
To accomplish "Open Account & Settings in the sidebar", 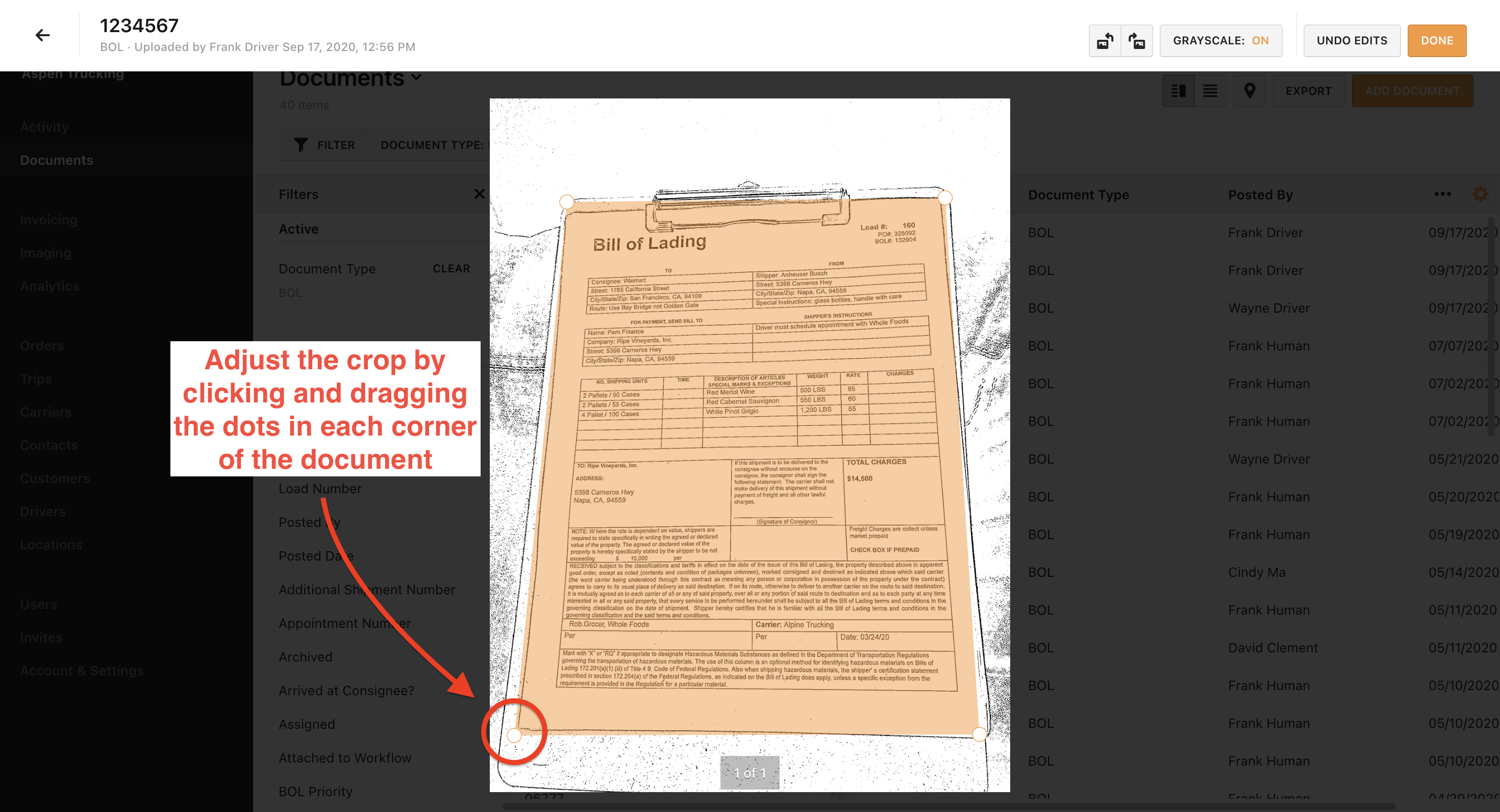I will tap(82, 671).
